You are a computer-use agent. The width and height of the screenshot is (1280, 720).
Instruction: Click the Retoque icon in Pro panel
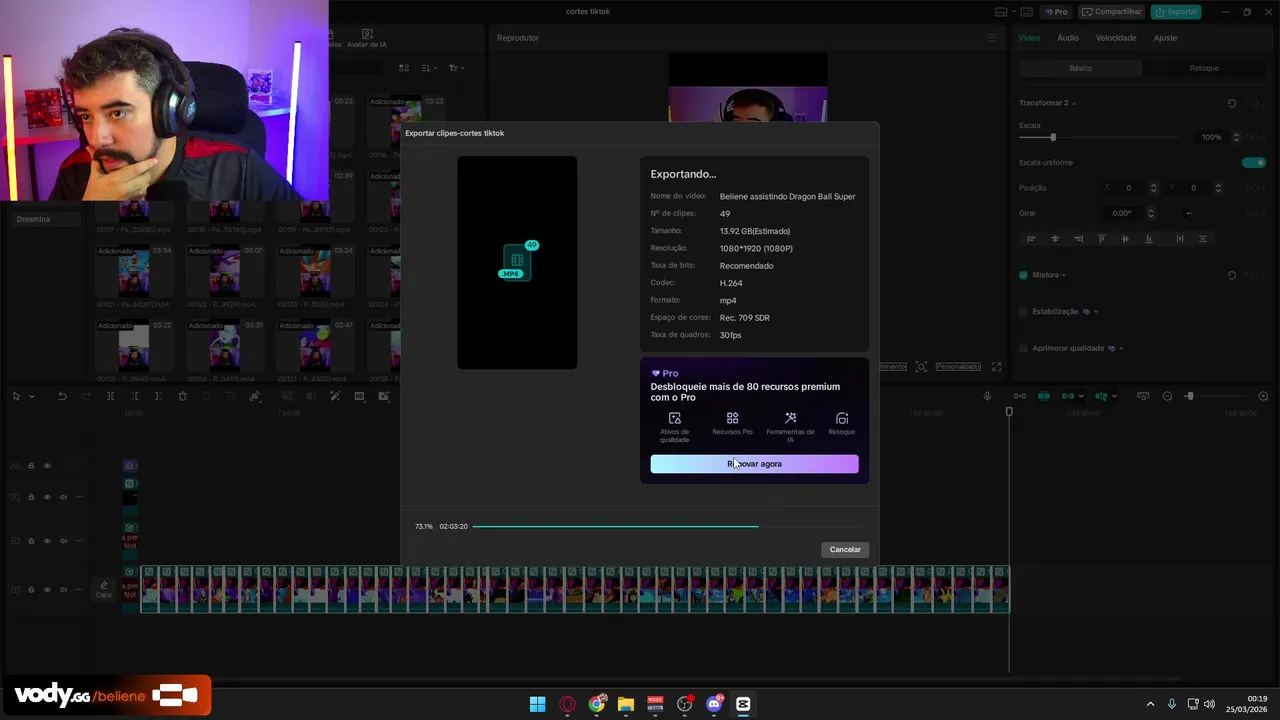(x=842, y=418)
